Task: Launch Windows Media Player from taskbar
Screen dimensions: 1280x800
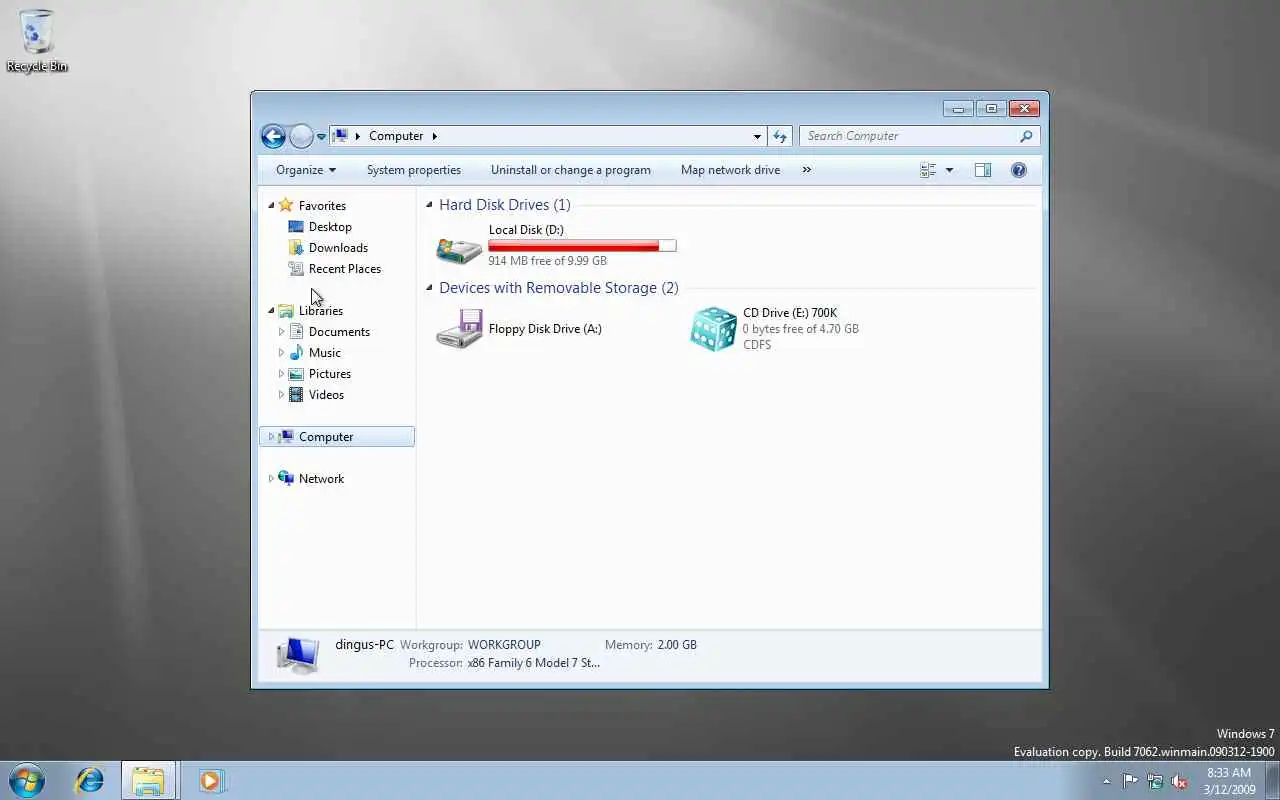Action: point(210,780)
